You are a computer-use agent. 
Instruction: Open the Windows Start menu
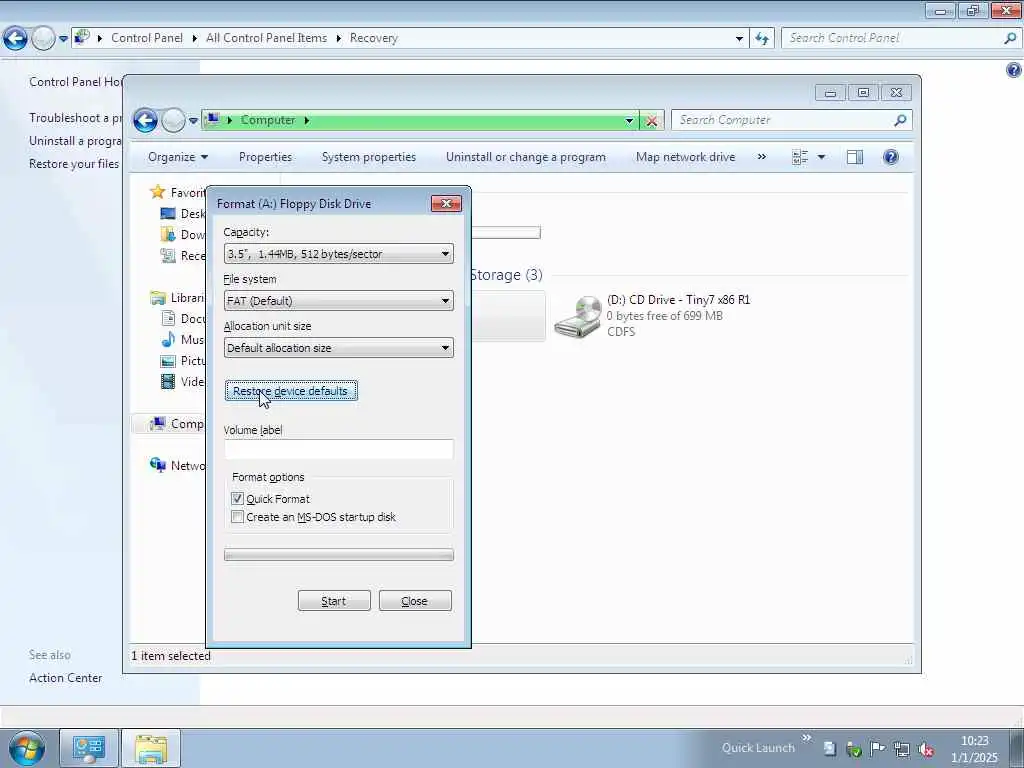[x=27, y=748]
